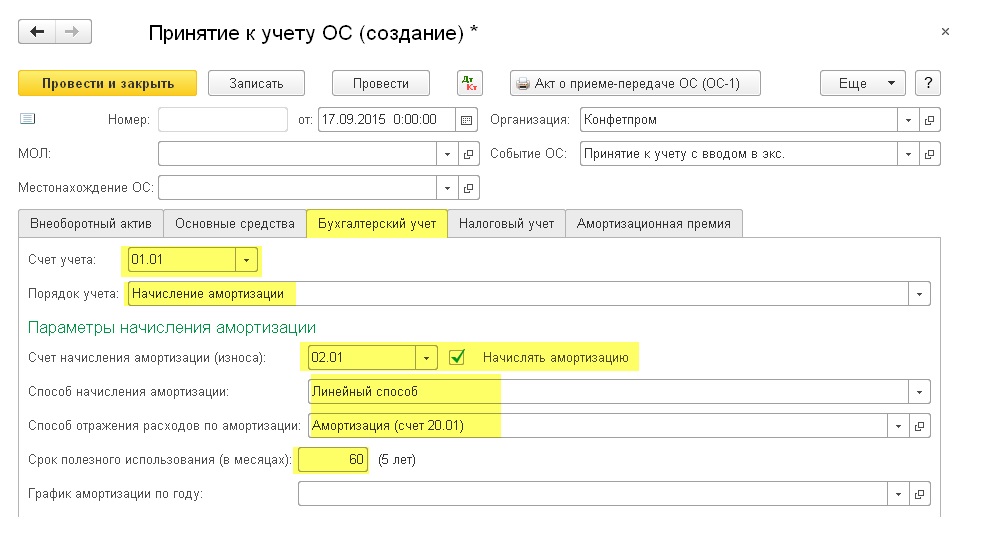Click Срок полезного использования field with 60
The image size is (982, 538).
(333, 460)
